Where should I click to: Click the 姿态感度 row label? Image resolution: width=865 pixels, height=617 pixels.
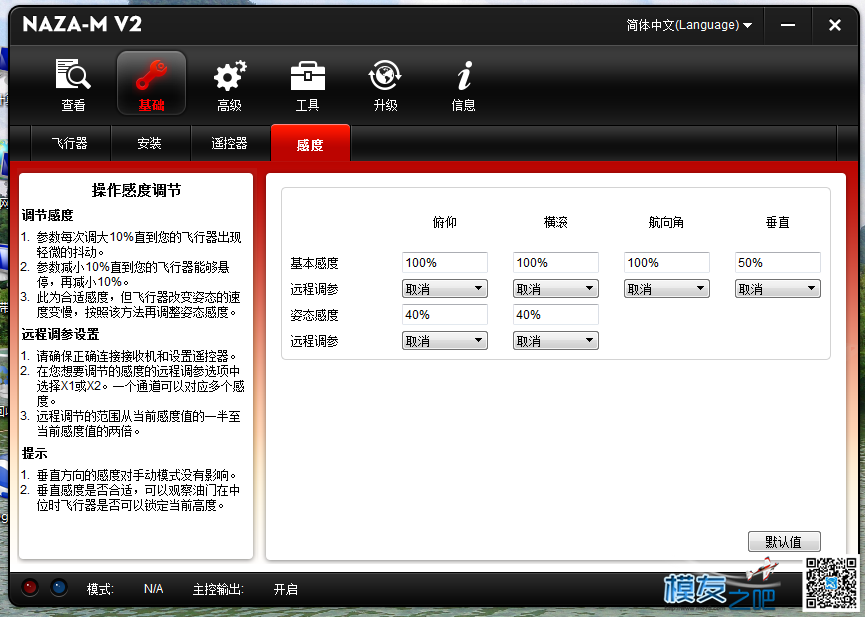(314, 315)
